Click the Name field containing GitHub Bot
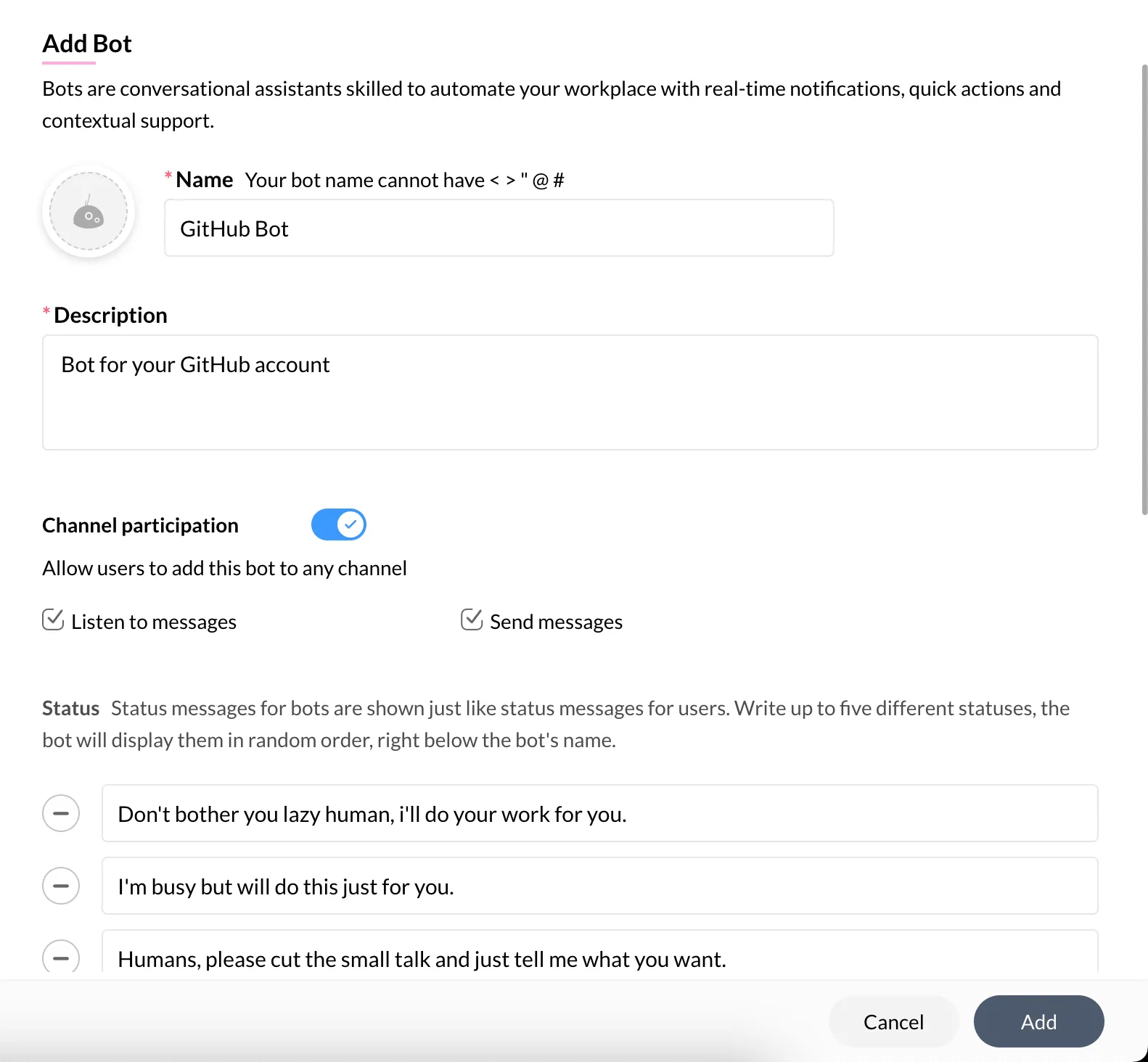 click(499, 229)
